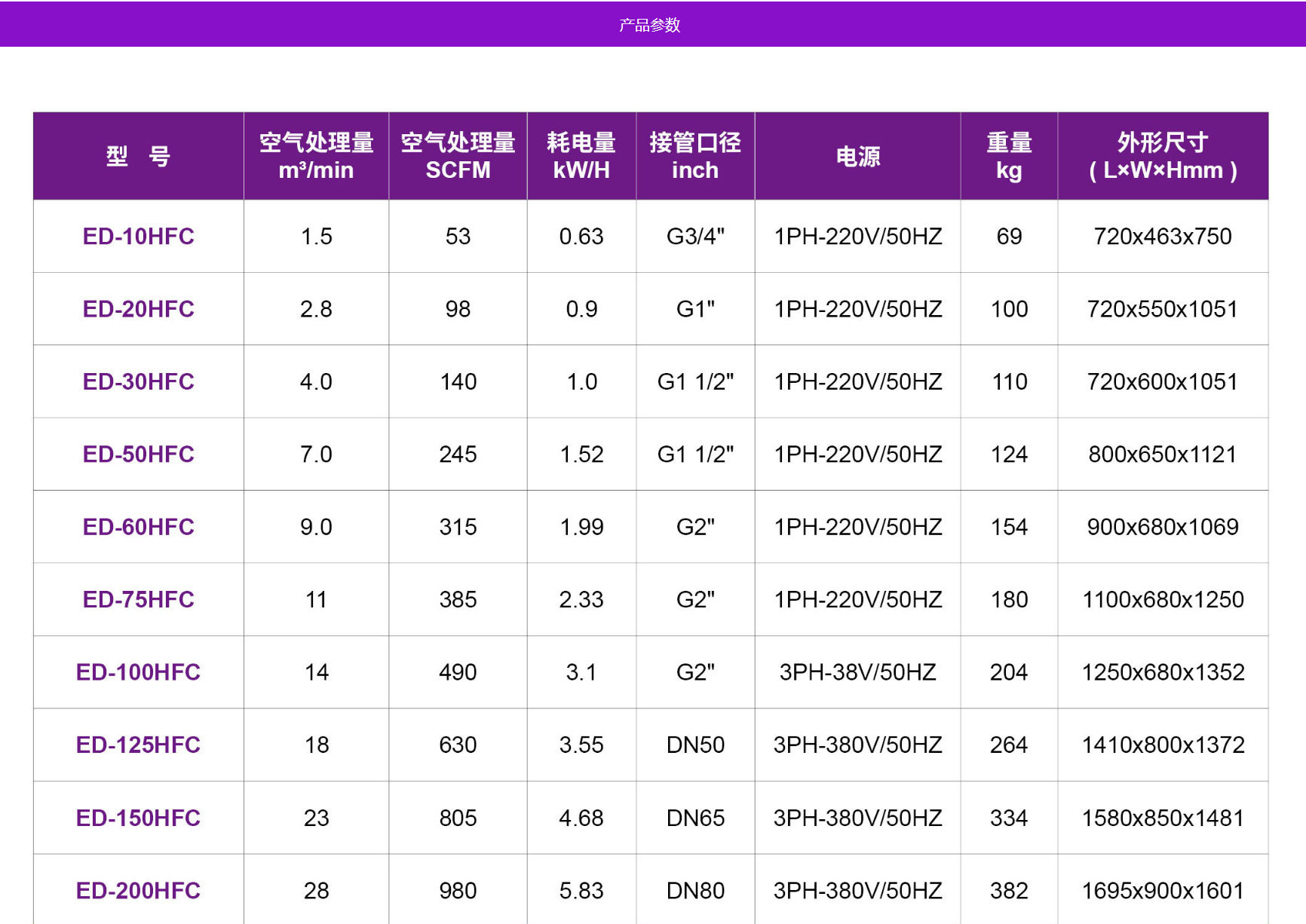Screen dimensions: 1306x924
Task: Click pipe size G3/4"
Action: pos(695,237)
